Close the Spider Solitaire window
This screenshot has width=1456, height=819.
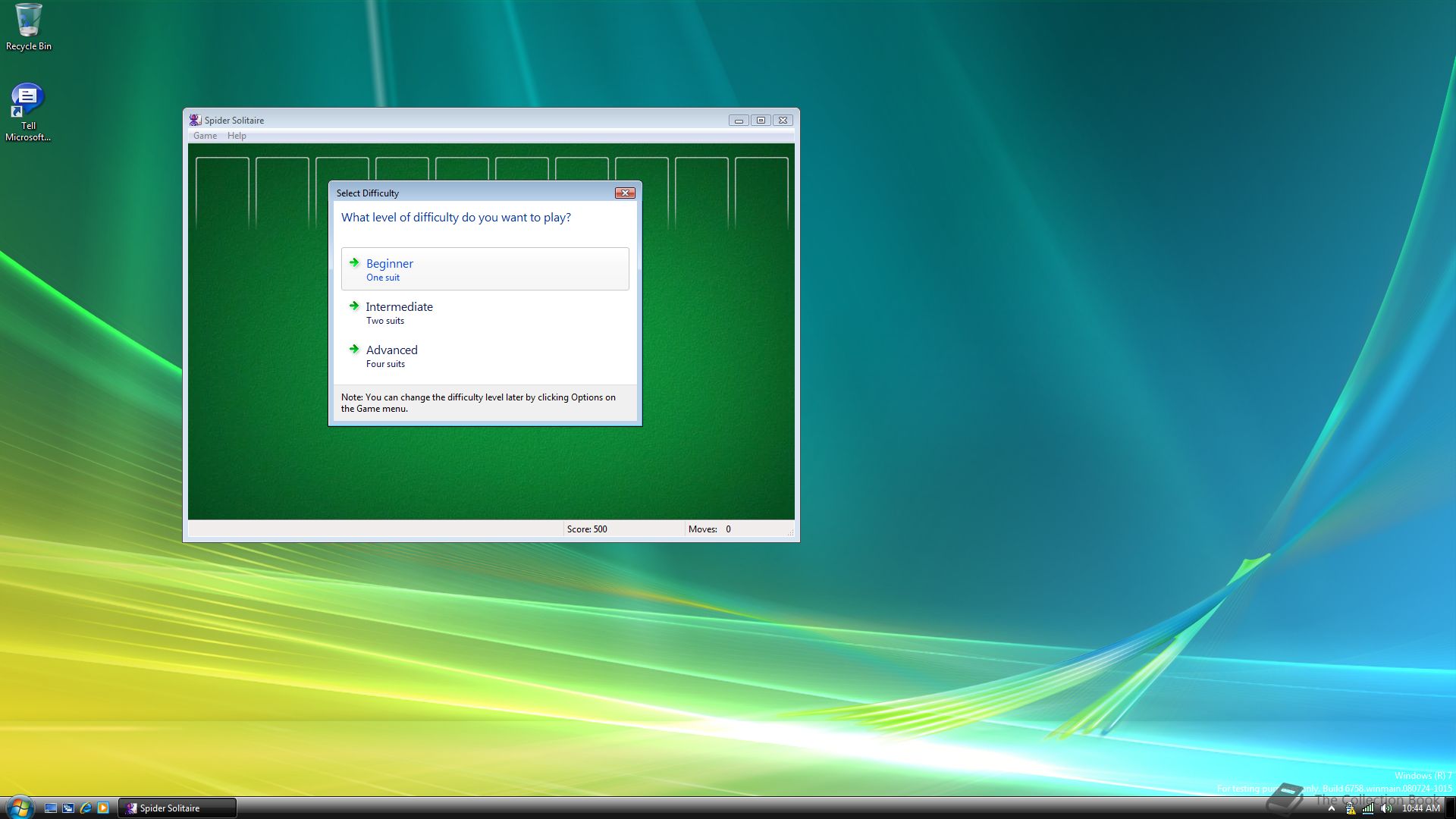(783, 120)
